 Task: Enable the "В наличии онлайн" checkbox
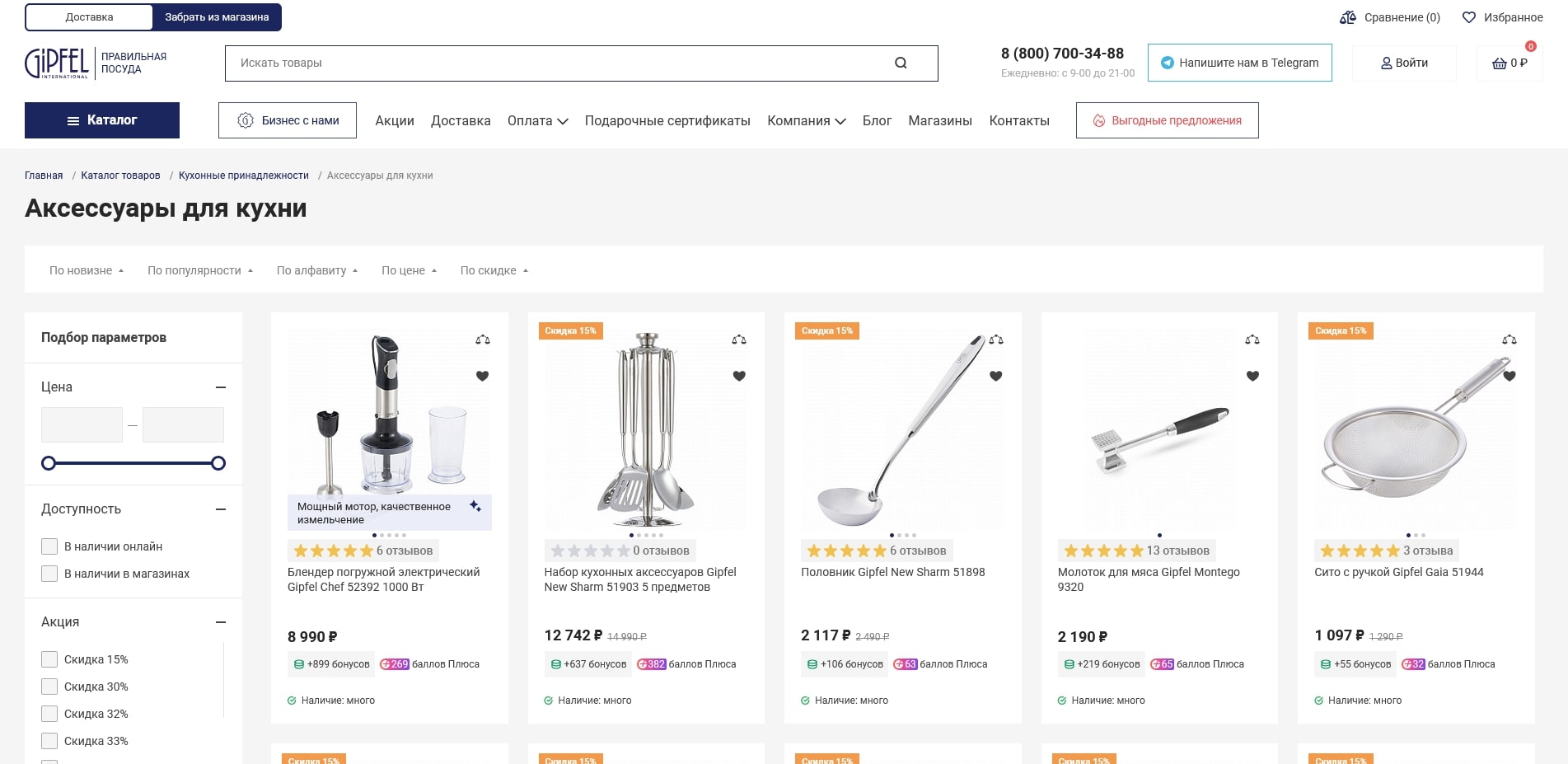tap(49, 546)
